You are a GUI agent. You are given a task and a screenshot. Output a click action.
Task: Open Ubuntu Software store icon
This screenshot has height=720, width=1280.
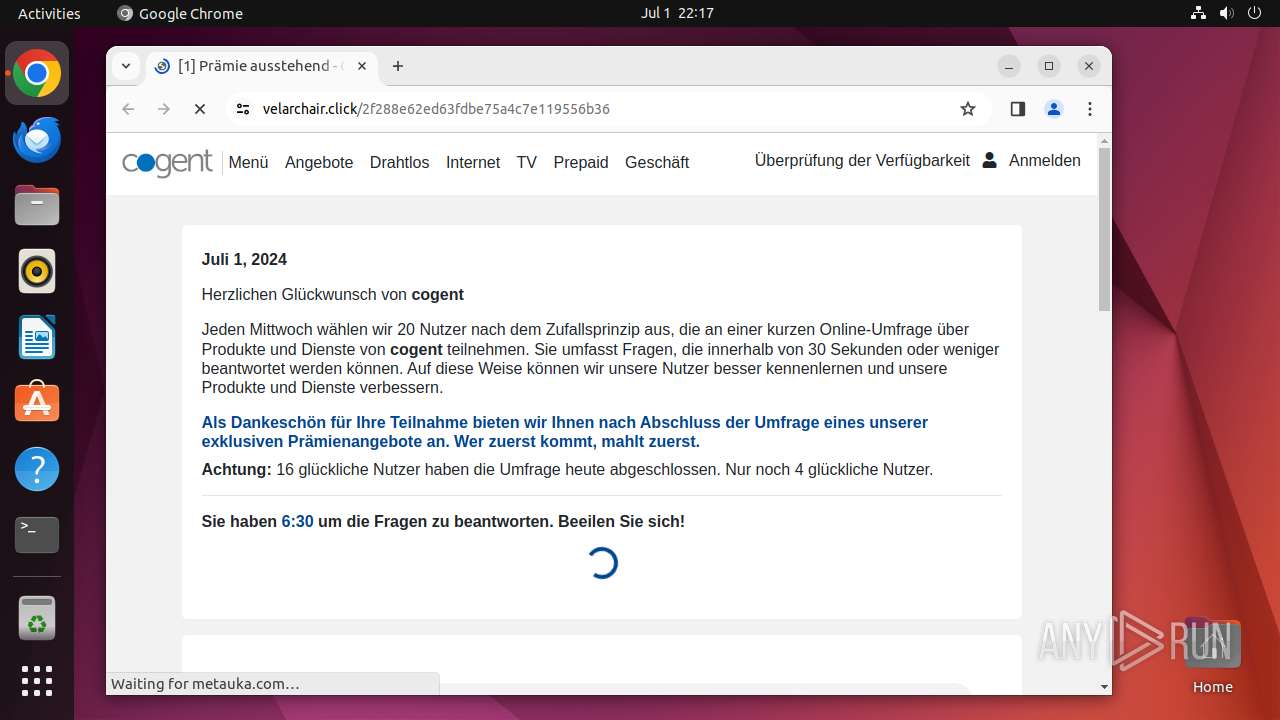[37, 403]
